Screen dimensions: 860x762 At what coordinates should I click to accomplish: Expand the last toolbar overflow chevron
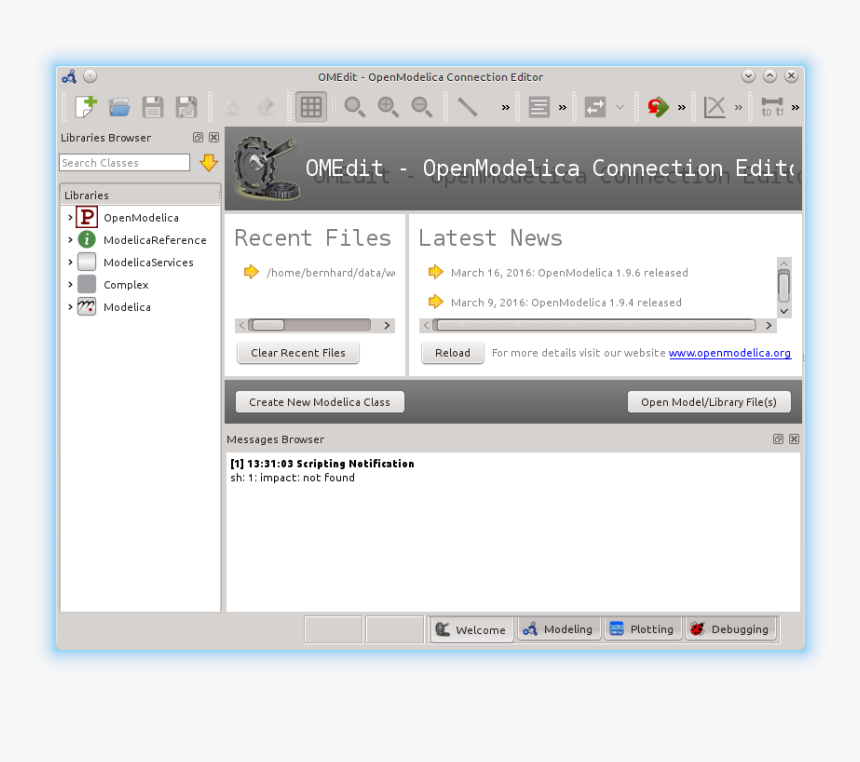(795, 108)
